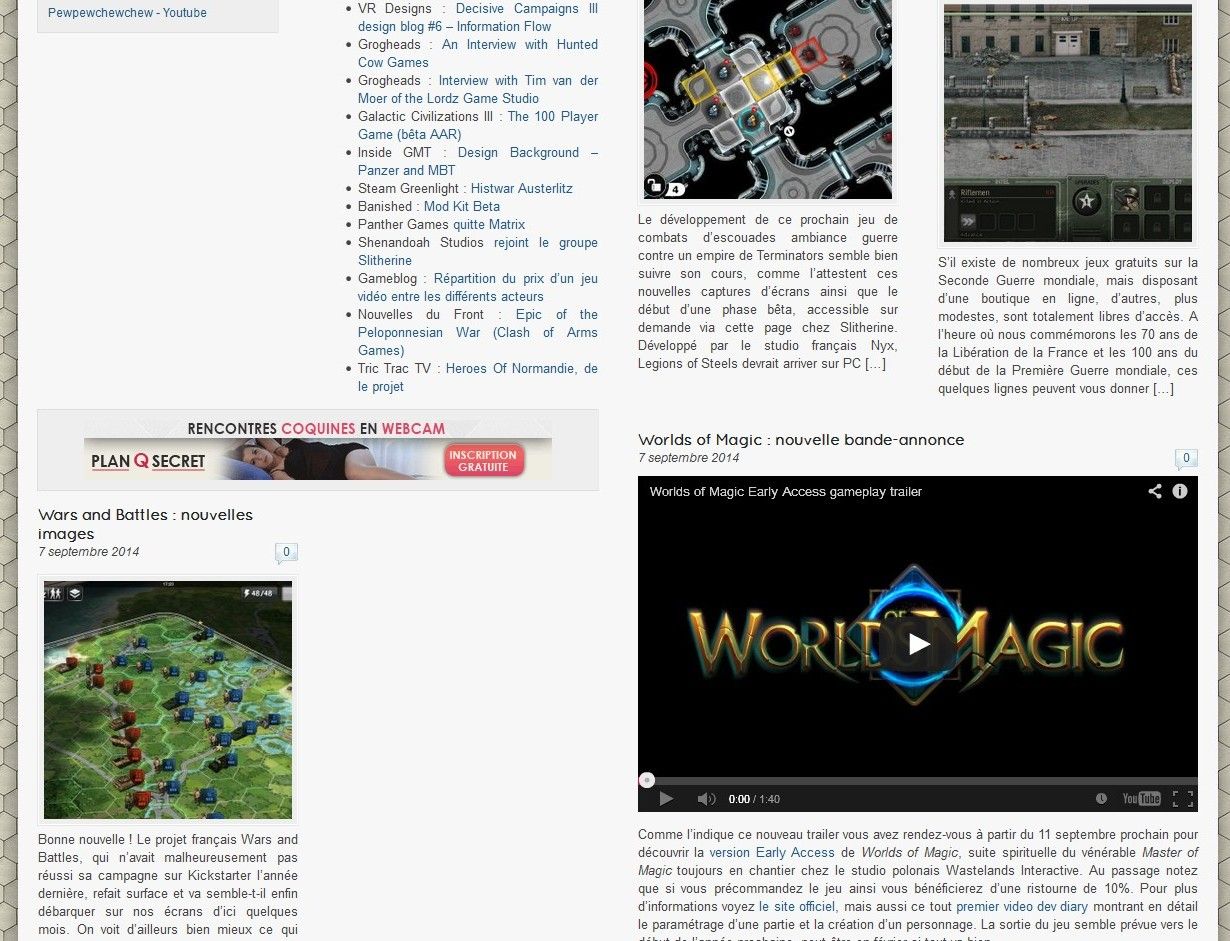Open An Interview with Hunted Cow Games

click(x=478, y=53)
